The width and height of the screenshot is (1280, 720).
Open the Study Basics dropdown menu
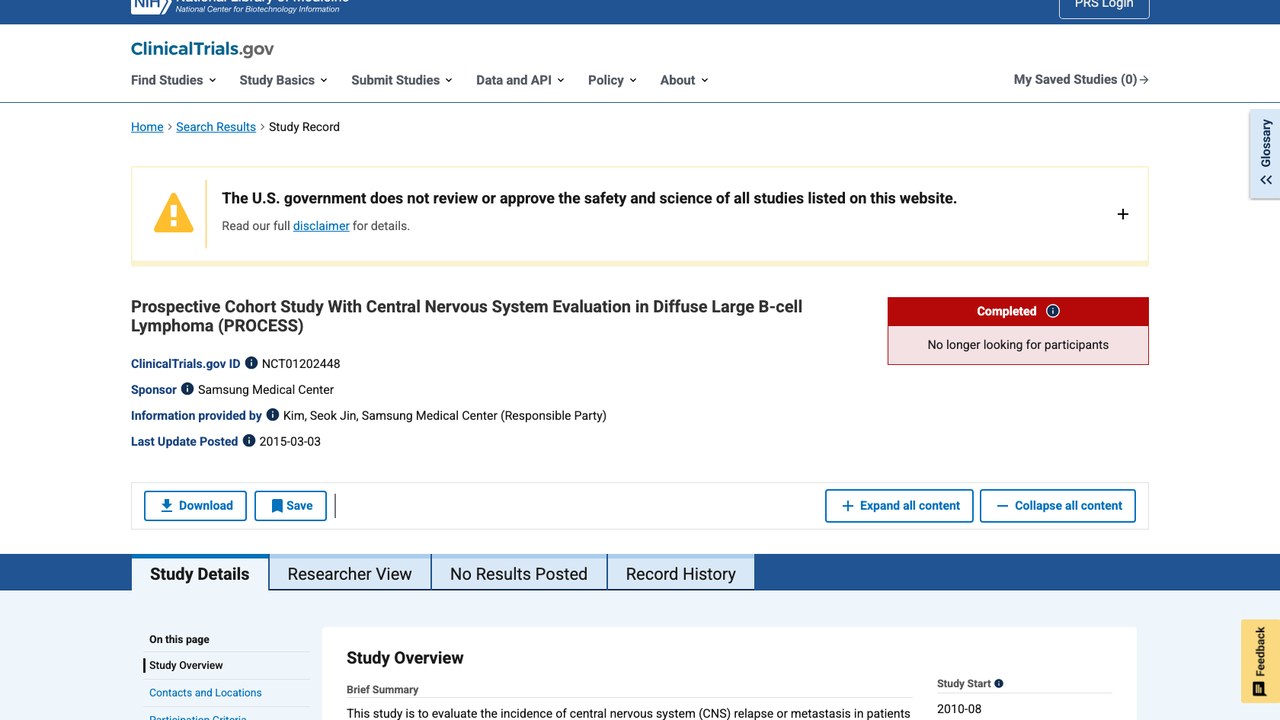(x=284, y=80)
